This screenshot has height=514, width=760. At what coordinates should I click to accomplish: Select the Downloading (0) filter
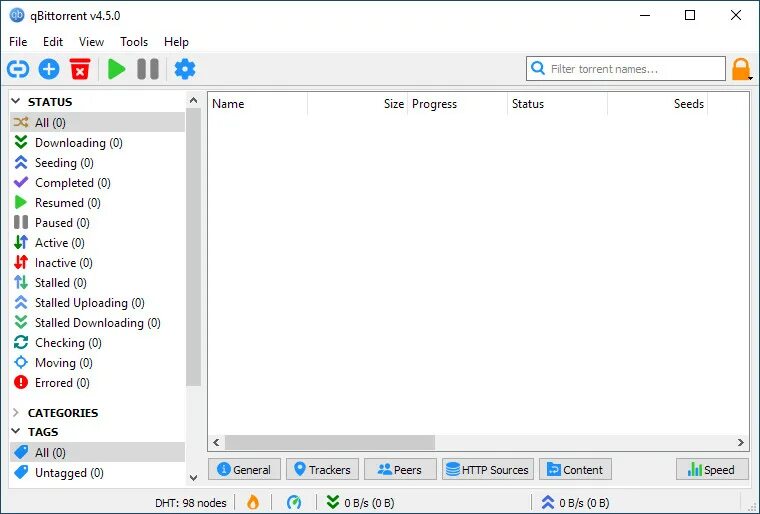97,143
